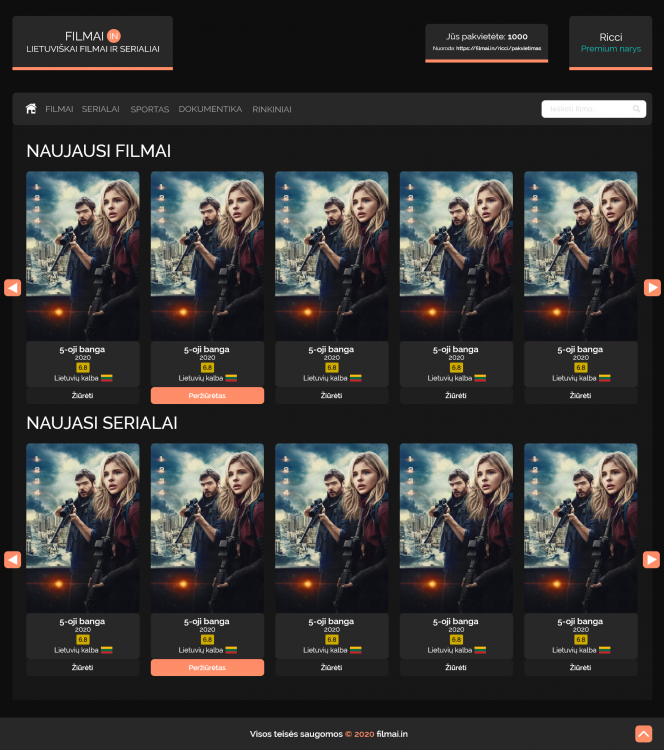
Task: Open the Serialai menu item
Action: [x=100, y=109]
